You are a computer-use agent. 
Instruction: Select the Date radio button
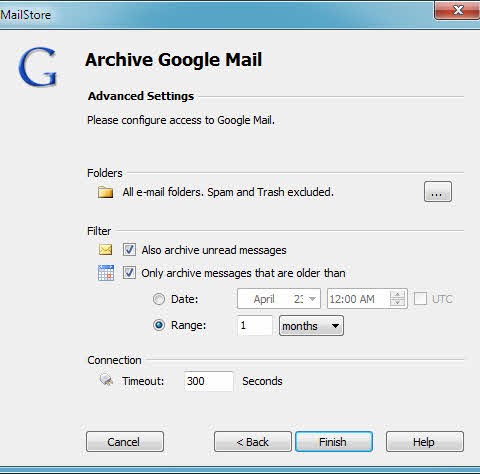pos(159,299)
